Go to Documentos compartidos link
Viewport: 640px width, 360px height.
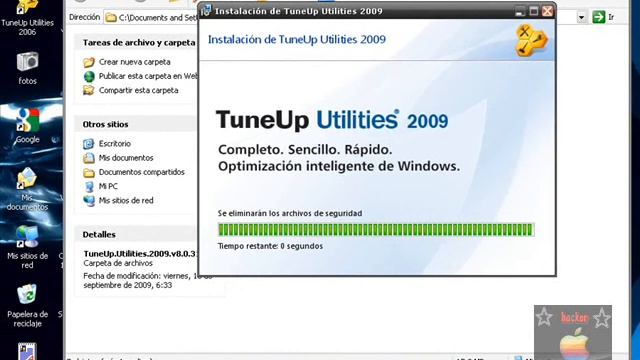point(142,172)
